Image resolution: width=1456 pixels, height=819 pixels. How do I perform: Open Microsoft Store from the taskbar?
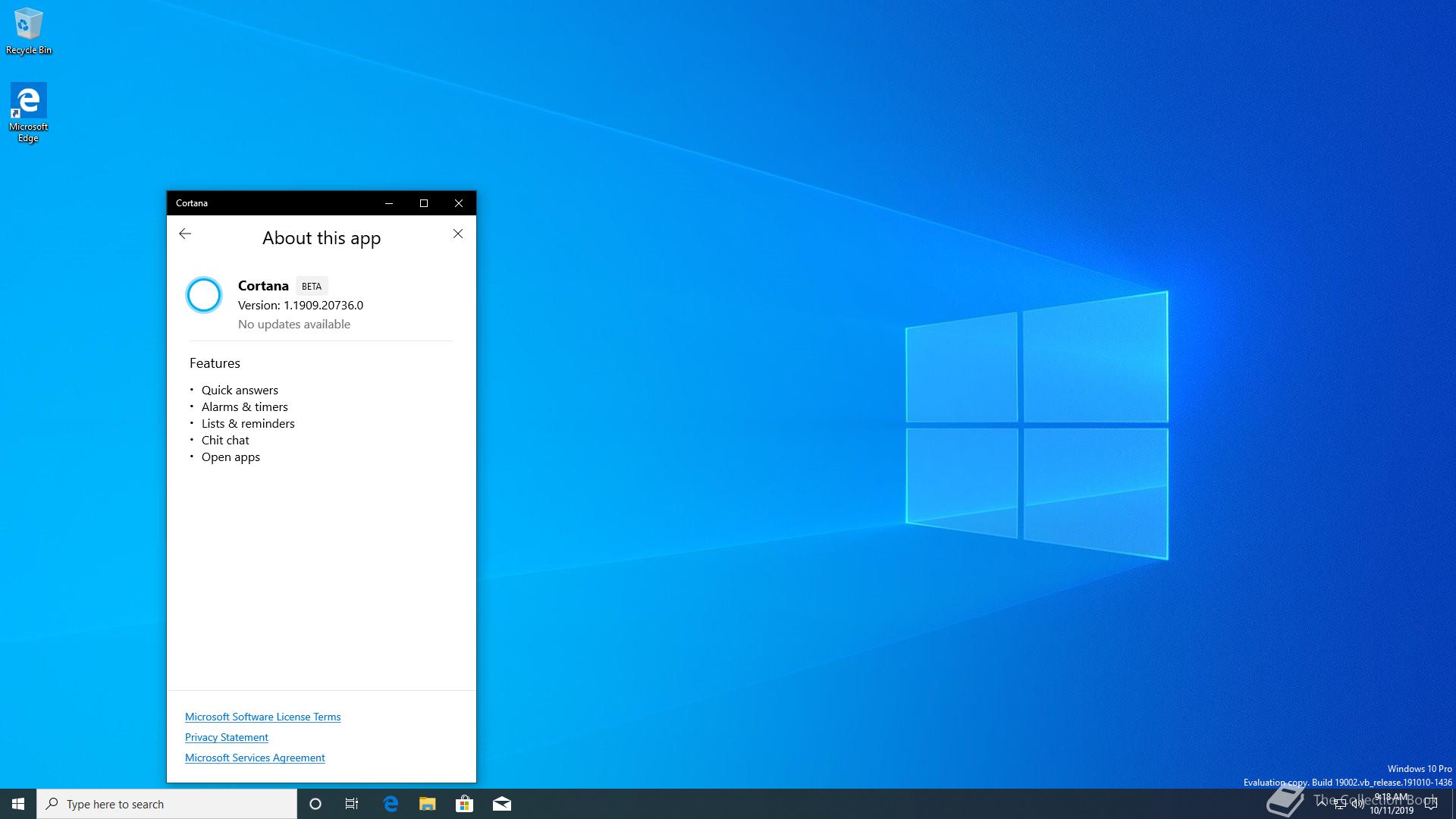[x=464, y=804]
